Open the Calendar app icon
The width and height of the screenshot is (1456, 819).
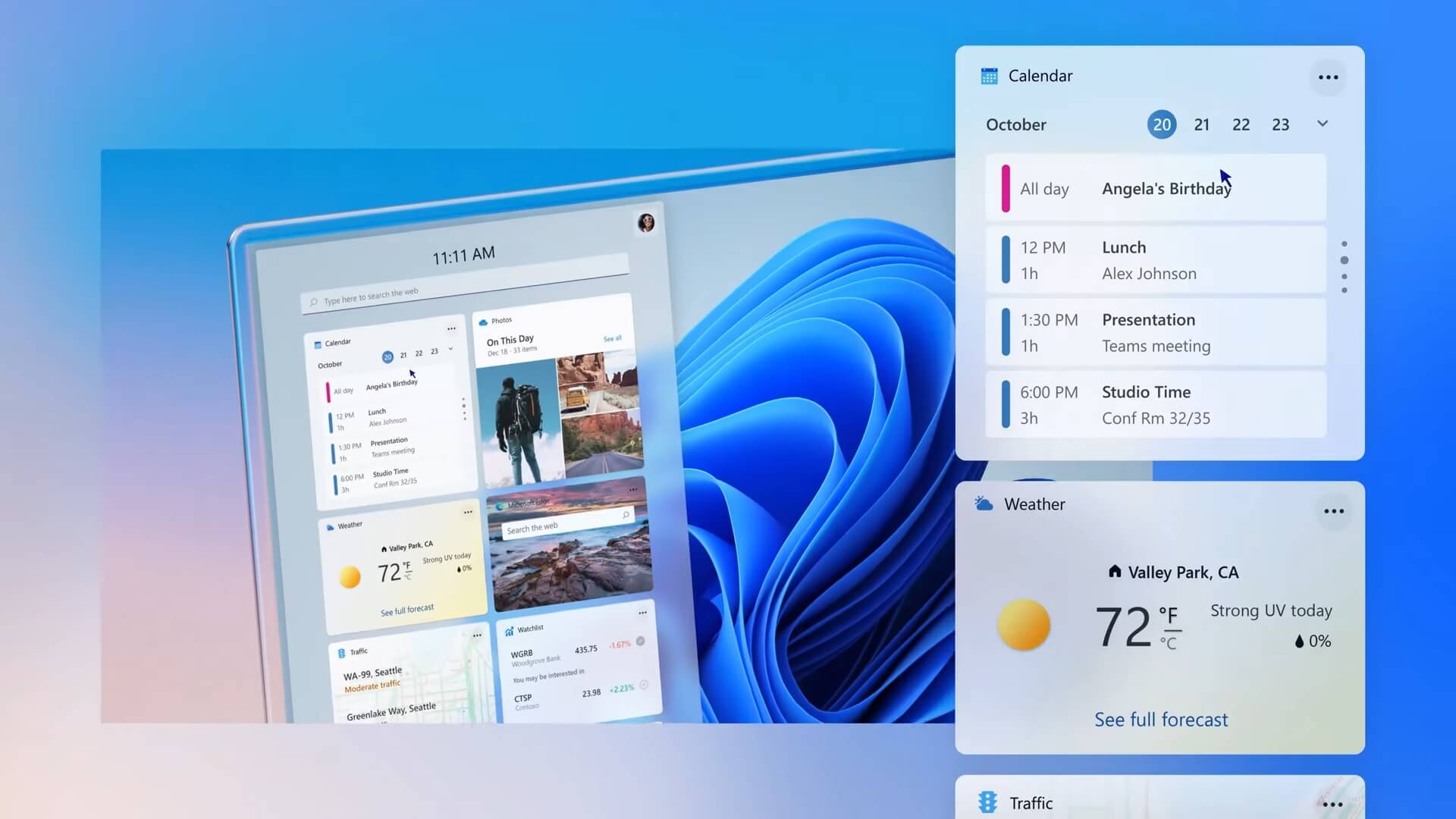989,76
